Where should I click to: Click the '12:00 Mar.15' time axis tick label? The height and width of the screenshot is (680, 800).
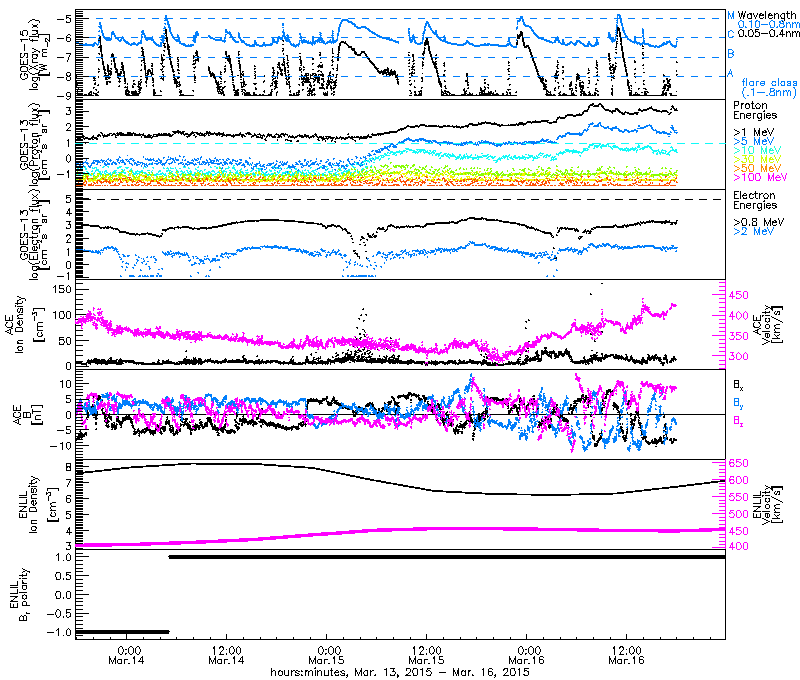click(427, 656)
